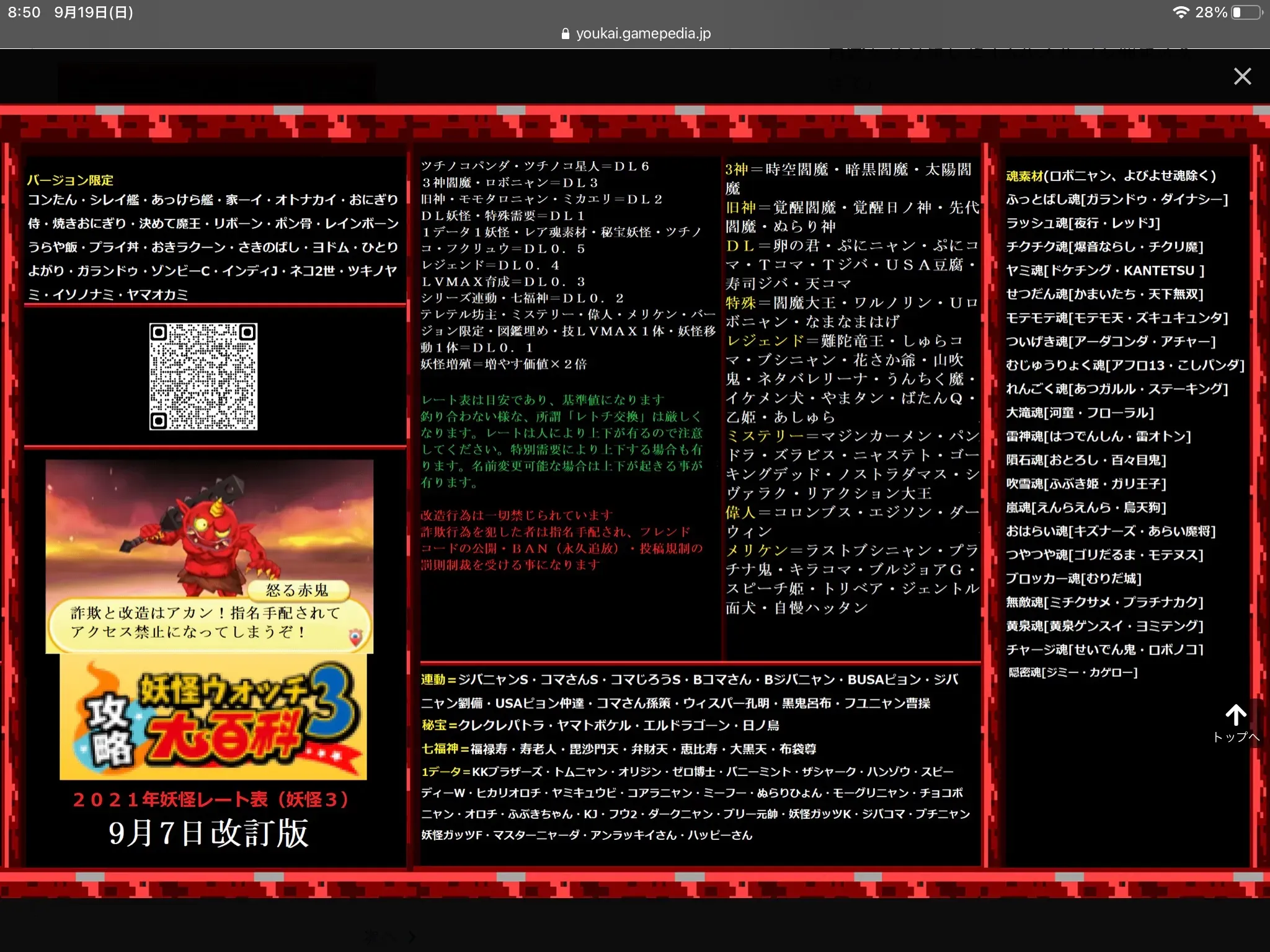Tap the 偉人 yellow label
1270x952 pixels.
pos(740,512)
